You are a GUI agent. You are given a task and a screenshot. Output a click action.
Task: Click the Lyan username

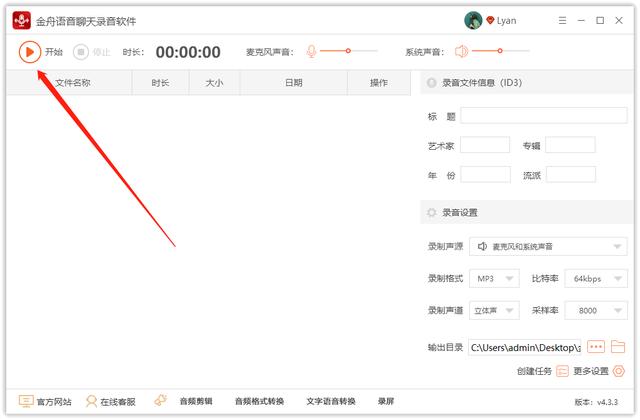[507, 20]
